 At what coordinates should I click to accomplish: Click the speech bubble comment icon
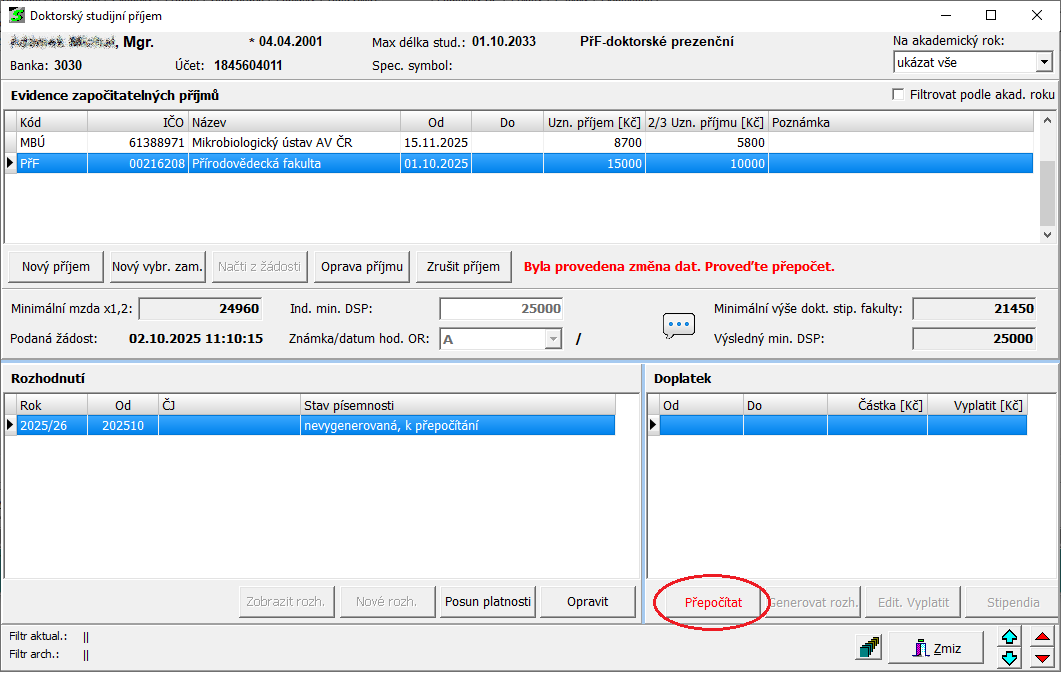679,325
